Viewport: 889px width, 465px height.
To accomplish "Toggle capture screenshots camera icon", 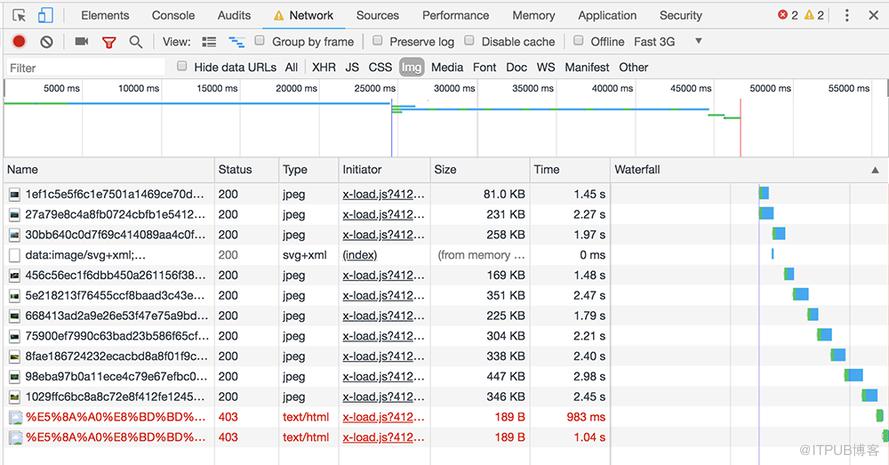I will tap(82, 41).
